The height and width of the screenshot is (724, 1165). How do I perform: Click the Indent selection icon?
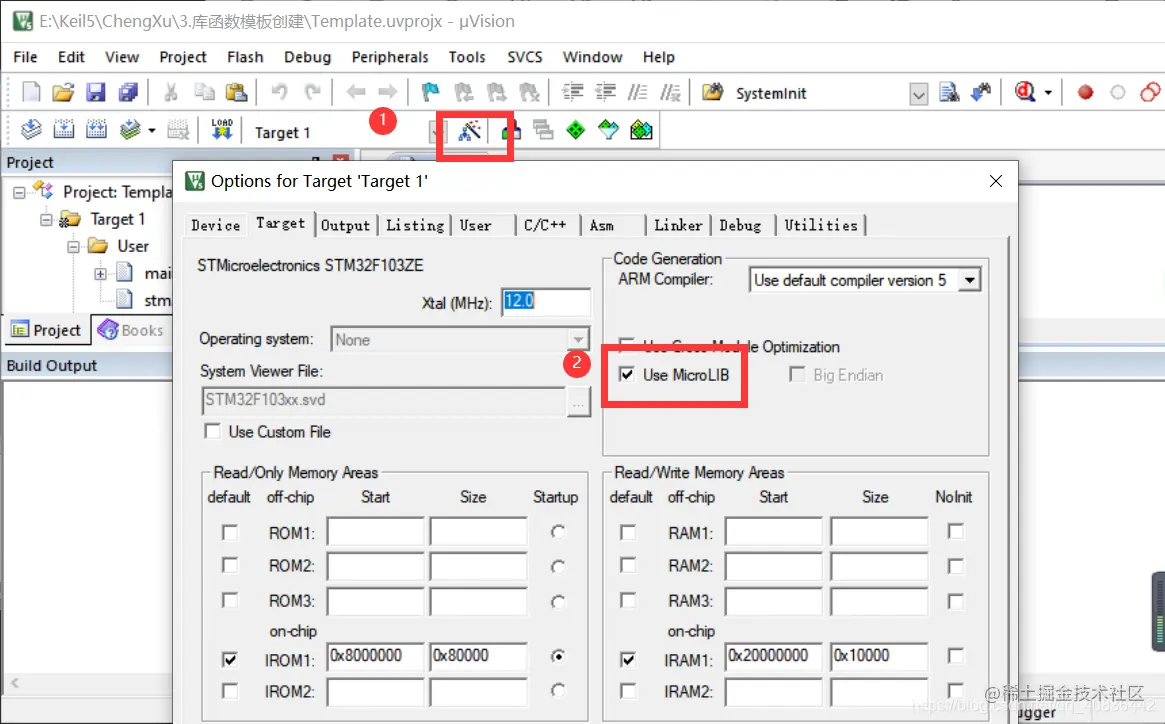pos(573,92)
